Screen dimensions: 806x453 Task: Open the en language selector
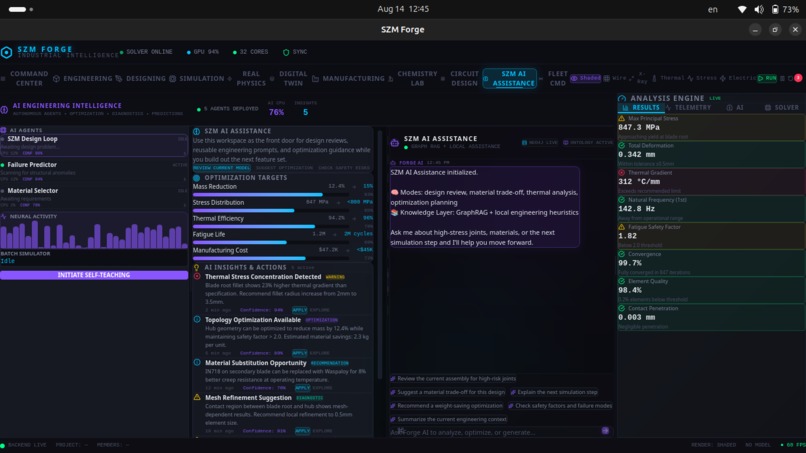click(x=712, y=9)
